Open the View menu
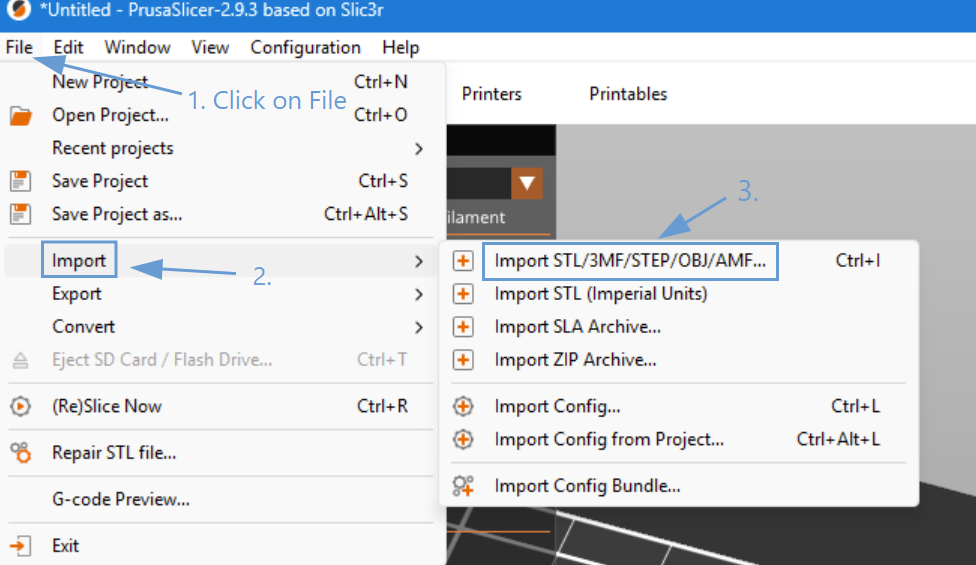976x565 pixels. point(210,47)
